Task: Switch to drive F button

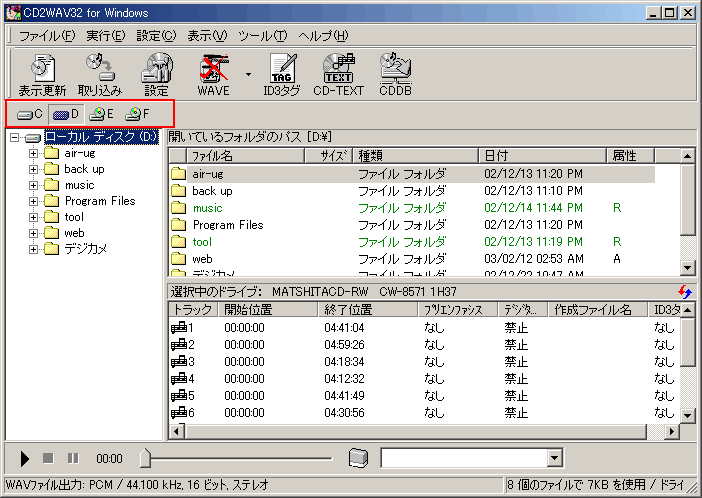Action: [137, 114]
